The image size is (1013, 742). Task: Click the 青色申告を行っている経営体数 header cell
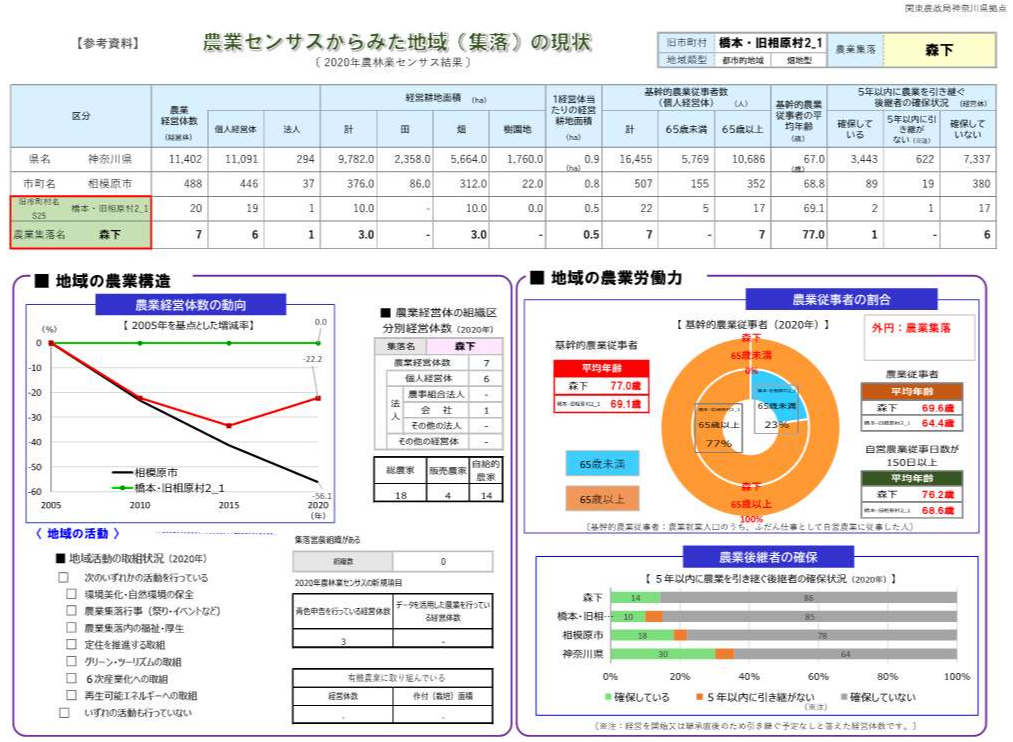tap(343, 611)
